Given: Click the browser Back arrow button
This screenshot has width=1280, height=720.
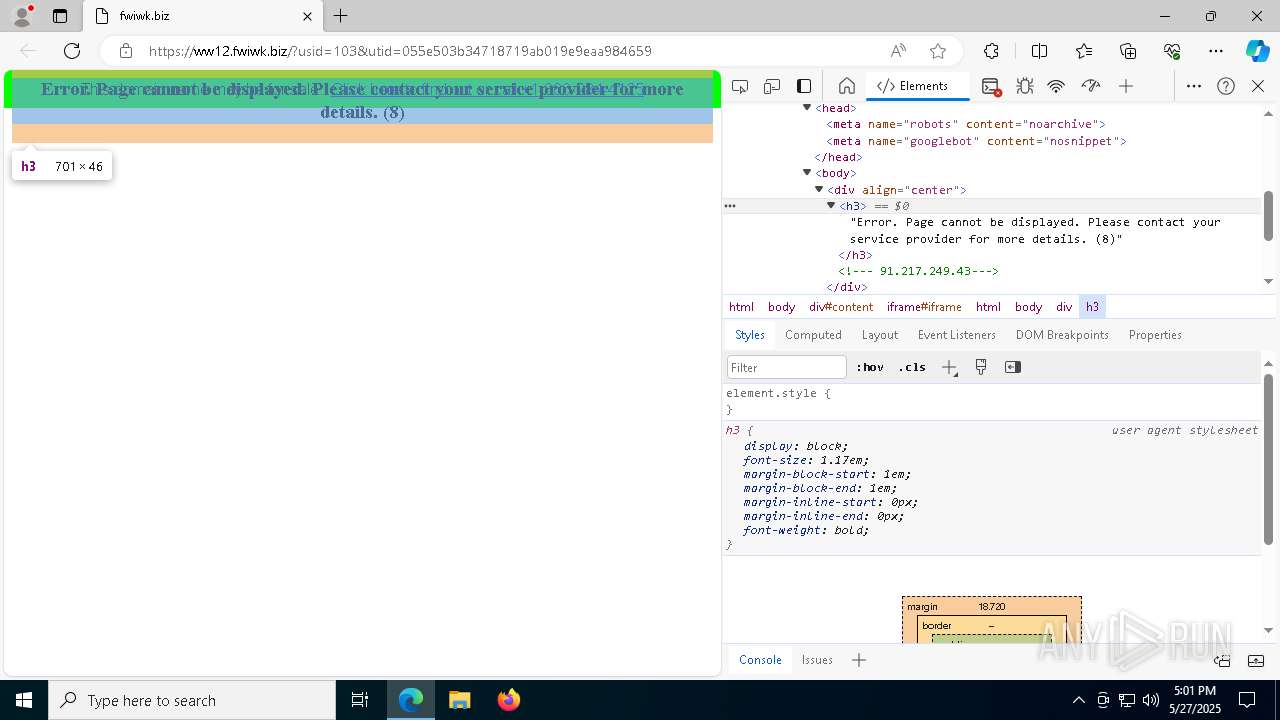Looking at the screenshot, I should (x=28, y=51).
